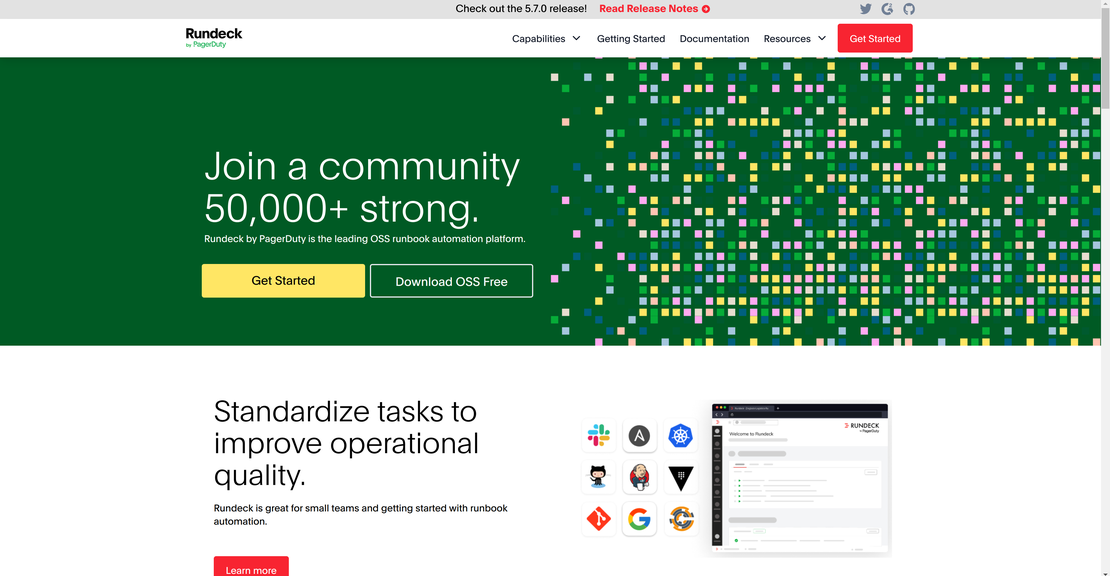This screenshot has height=576, width=1110.
Task: Open Documentation in the navigation
Action: 714,38
